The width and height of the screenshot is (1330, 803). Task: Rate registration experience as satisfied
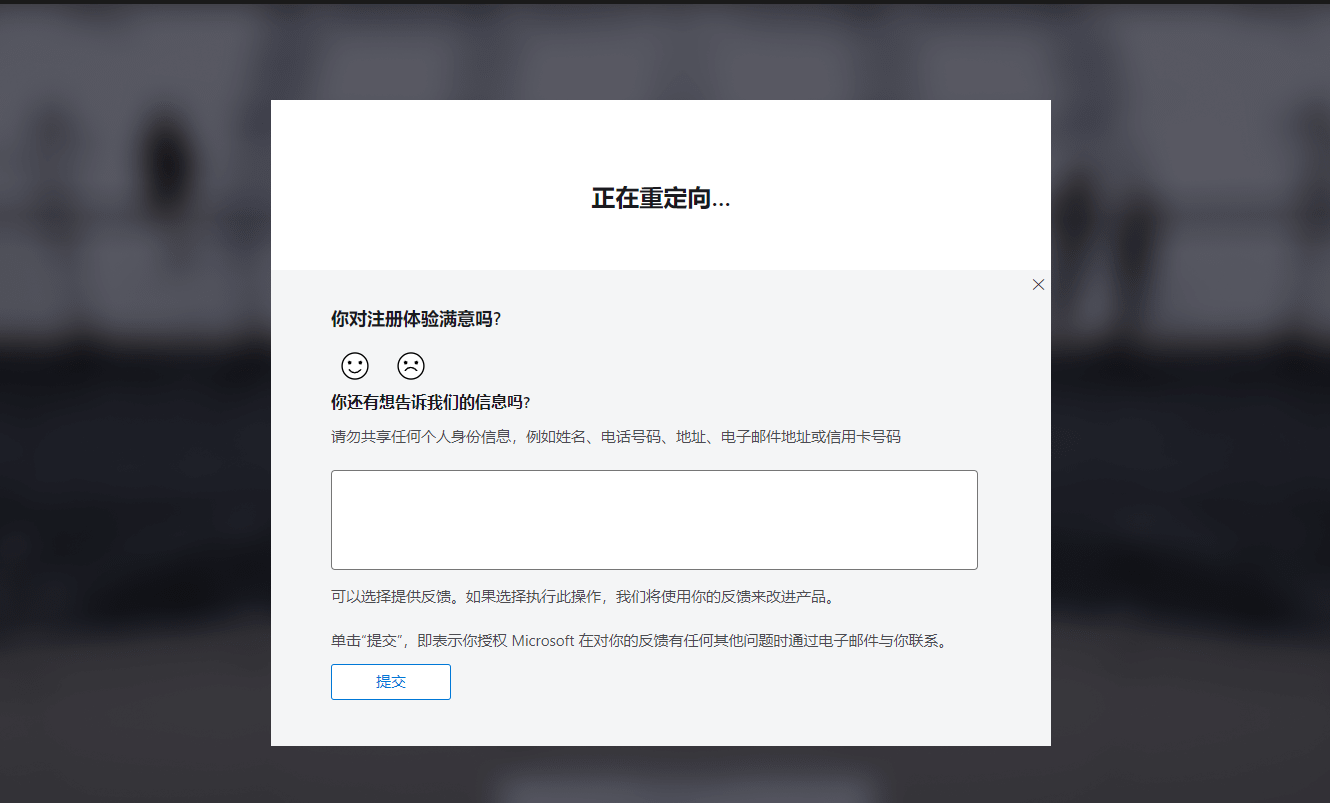(x=355, y=366)
